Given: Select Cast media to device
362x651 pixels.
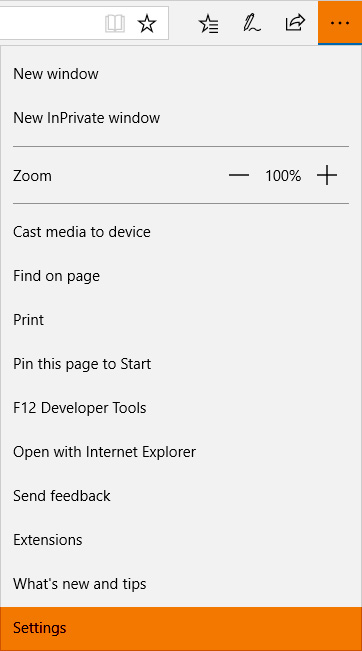Looking at the screenshot, I should point(181,232).
